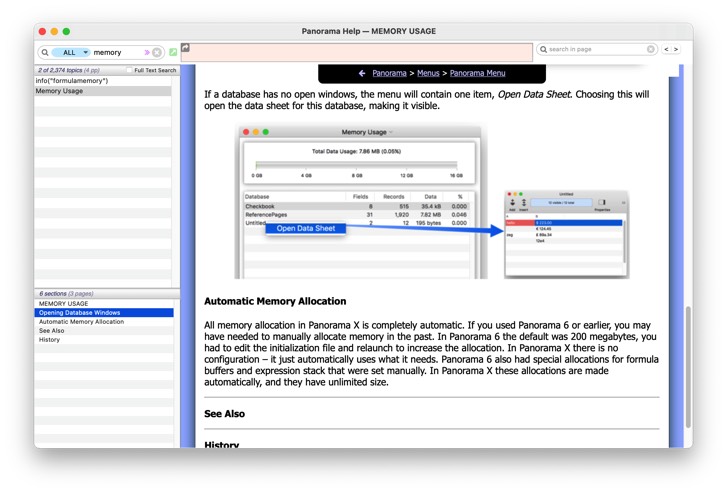727x493 pixels.
Task: Click the magnifying glass in the topic search field
Action: (45, 52)
